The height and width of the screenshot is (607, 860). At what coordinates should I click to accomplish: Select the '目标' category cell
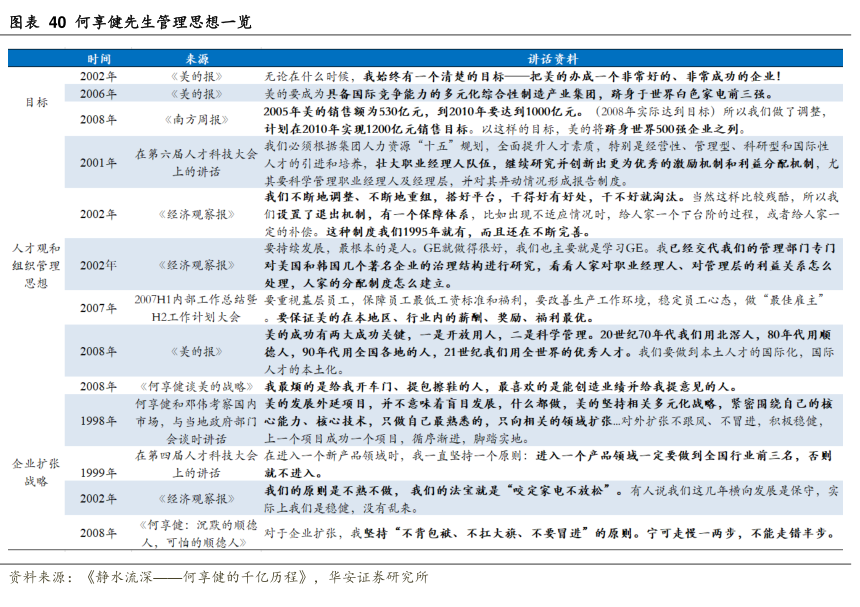[x=37, y=103]
